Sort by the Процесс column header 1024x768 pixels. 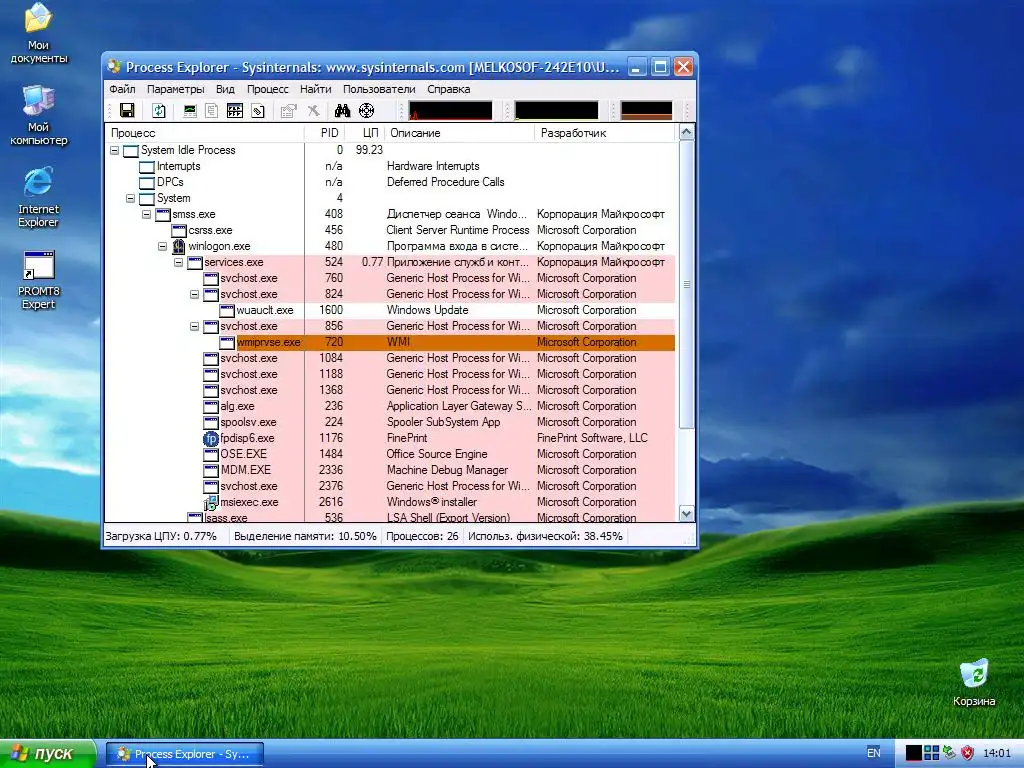point(204,133)
